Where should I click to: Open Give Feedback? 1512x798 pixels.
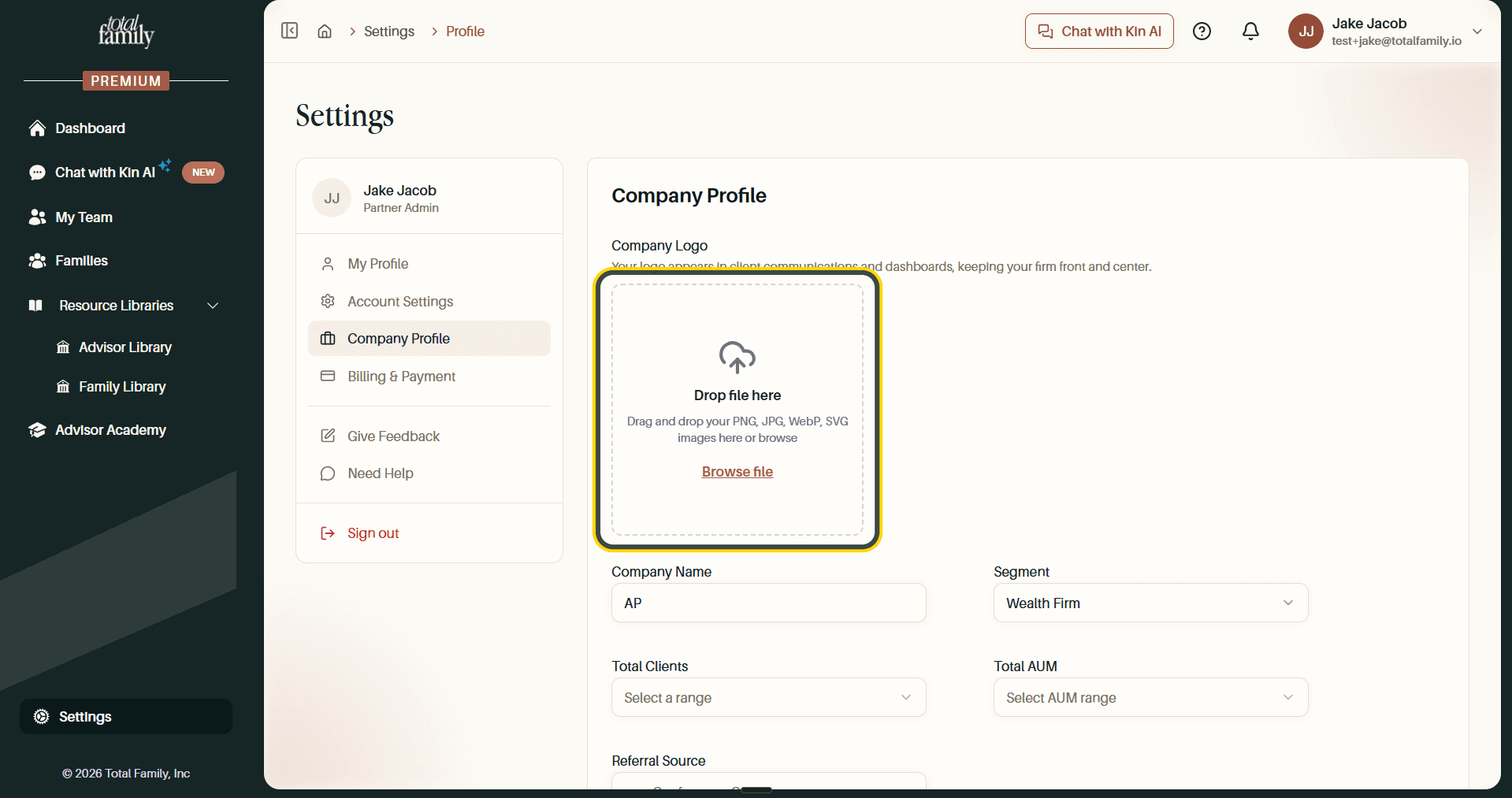click(429, 436)
